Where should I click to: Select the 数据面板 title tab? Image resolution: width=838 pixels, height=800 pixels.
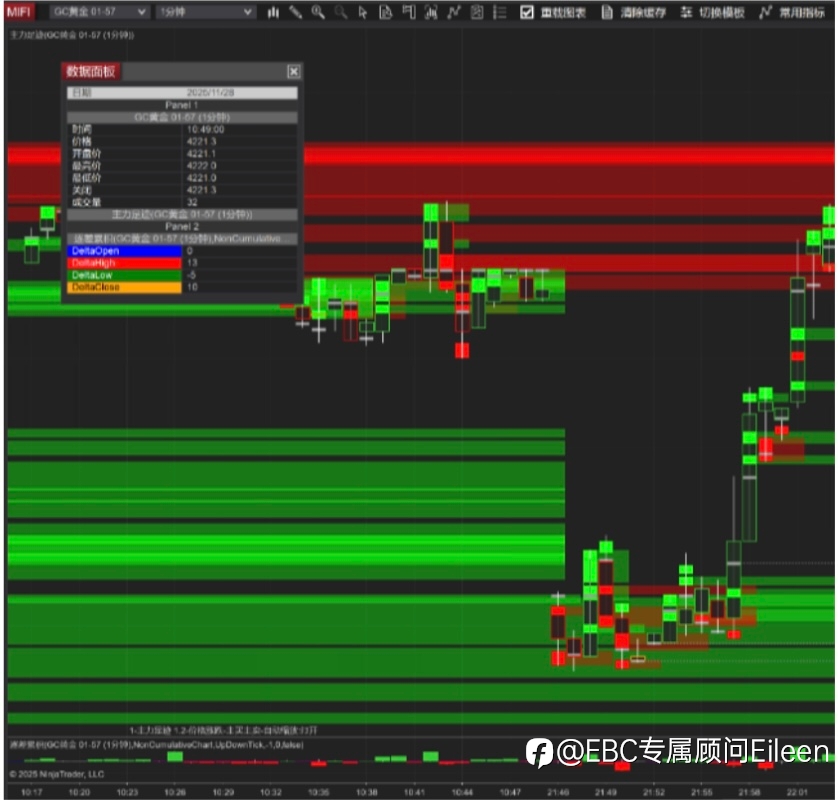91,72
